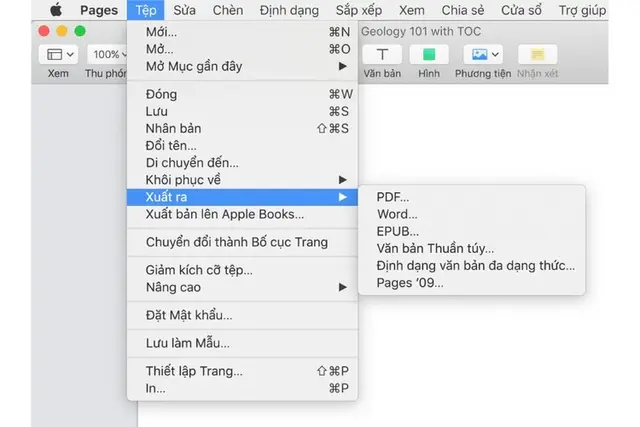Viewport: 640px width, 427px height.
Task: Export as EPUB... from submenu
Action: [471, 231]
